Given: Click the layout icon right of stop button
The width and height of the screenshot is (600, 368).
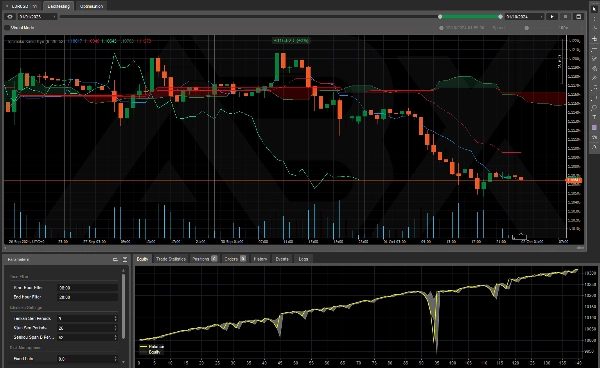Looking at the screenshot, I should coord(579,16).
